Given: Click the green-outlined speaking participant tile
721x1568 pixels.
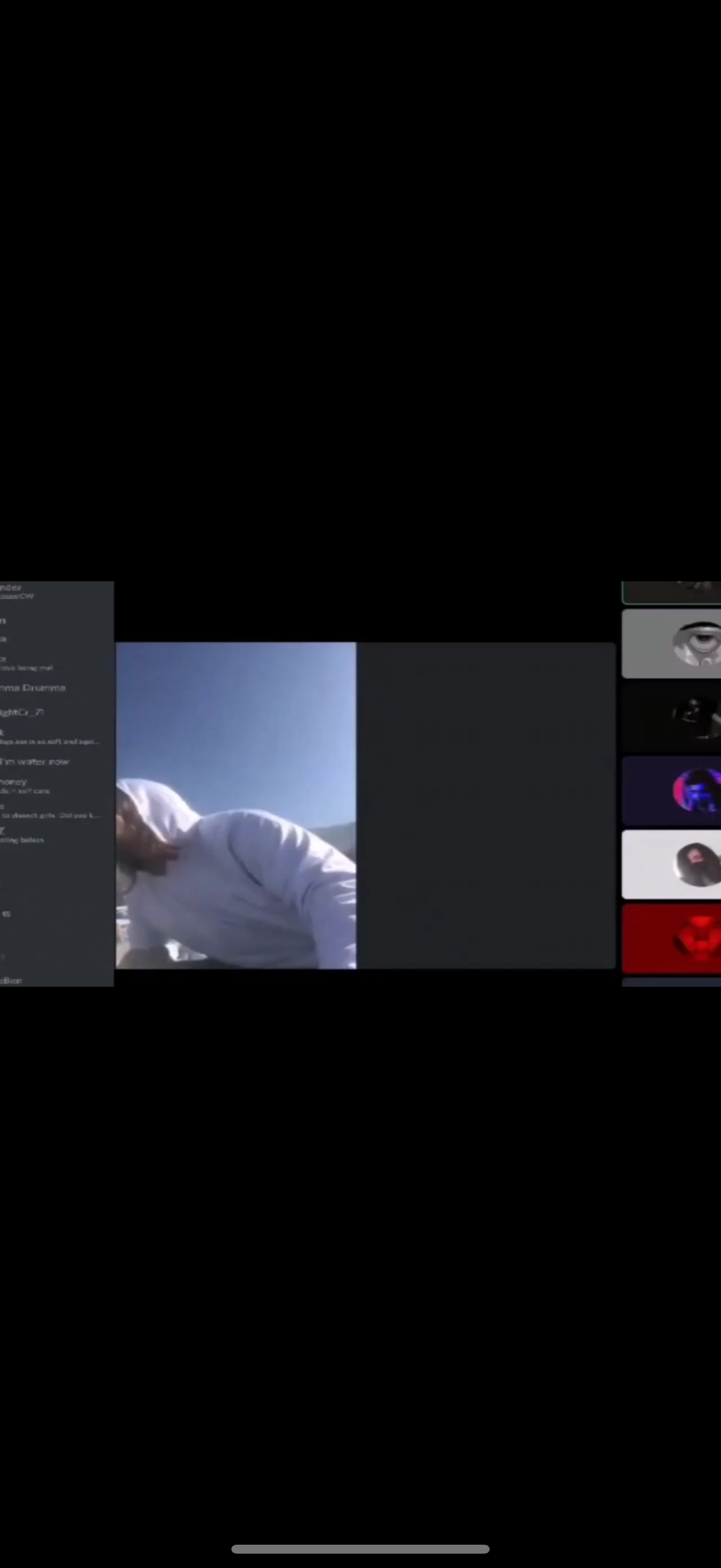Looking at the screenshot, I should (x=671, y=591).
